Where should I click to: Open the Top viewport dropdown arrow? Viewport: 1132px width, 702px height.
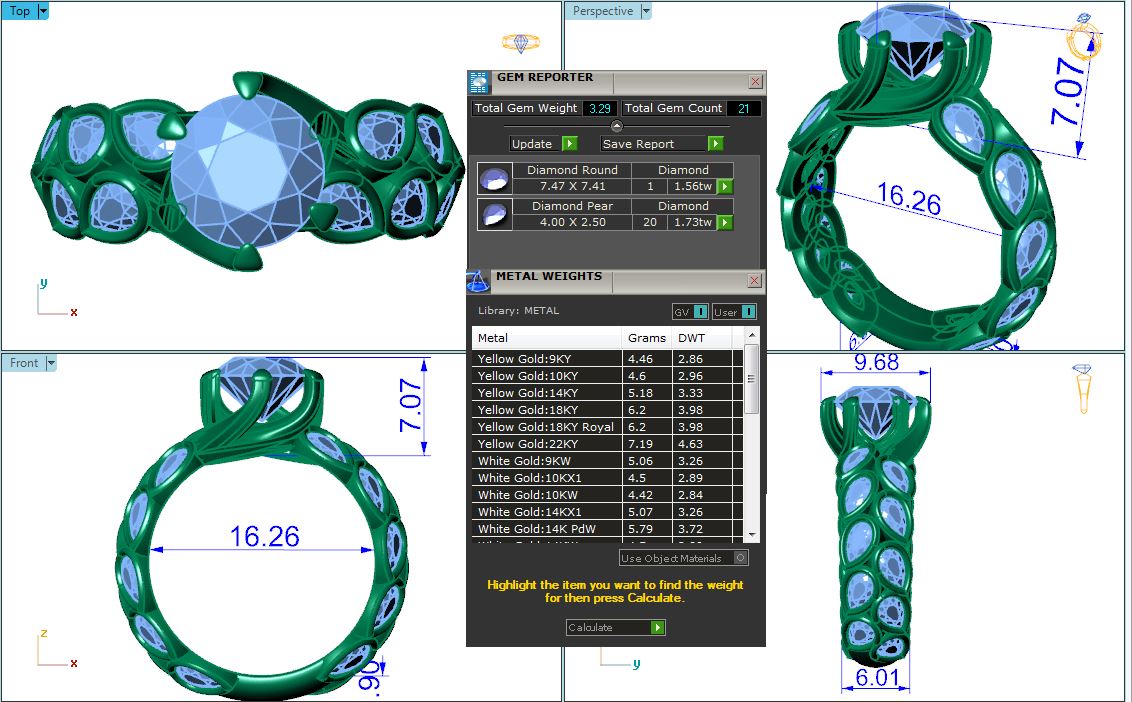pyautogui.click(x=43, y=11)
